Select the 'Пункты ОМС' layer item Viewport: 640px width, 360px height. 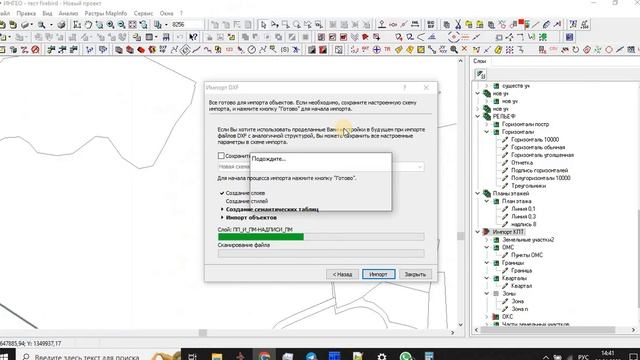pos(527,255)
